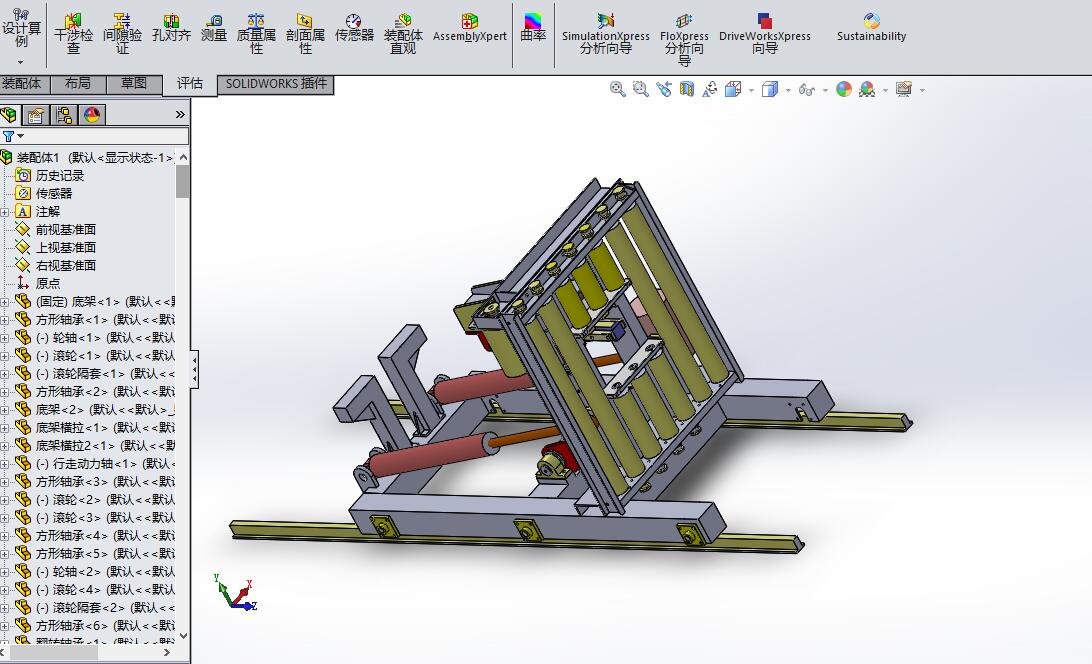Viewport: 1092px width, 664px height.
Task: Click Hide/Show Items glasses icon
Action: [806, 89]
